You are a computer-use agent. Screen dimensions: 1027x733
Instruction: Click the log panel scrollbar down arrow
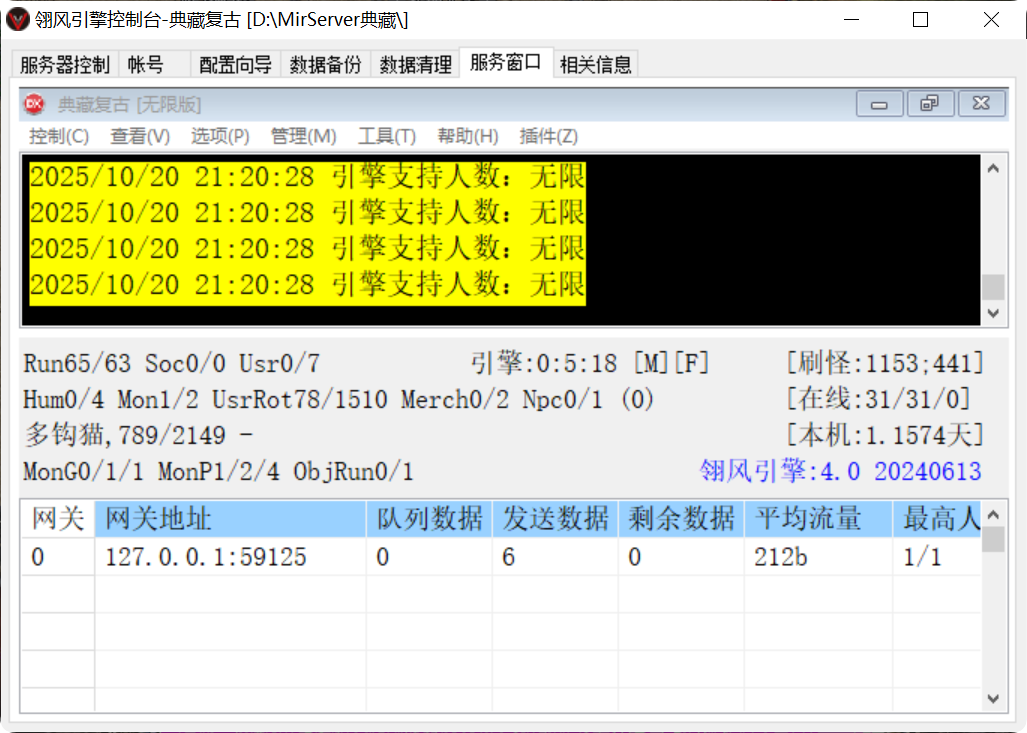click(994, 313)
